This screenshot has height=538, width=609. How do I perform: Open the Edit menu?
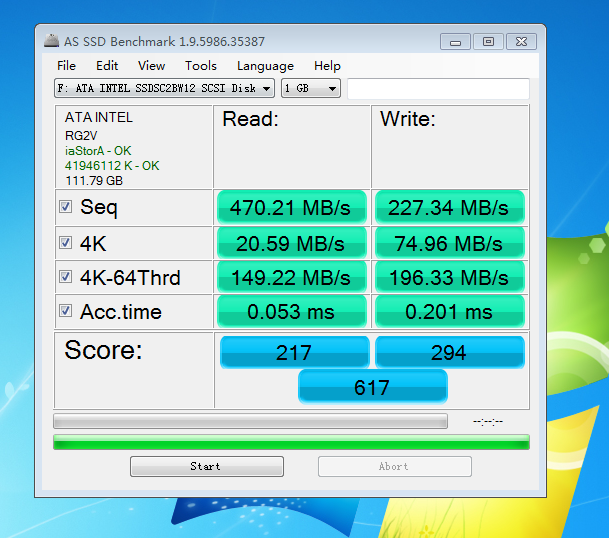[x=107, y=66]
